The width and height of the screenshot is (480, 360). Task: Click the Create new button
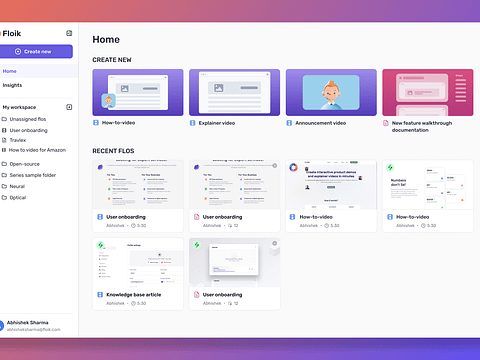36,52
